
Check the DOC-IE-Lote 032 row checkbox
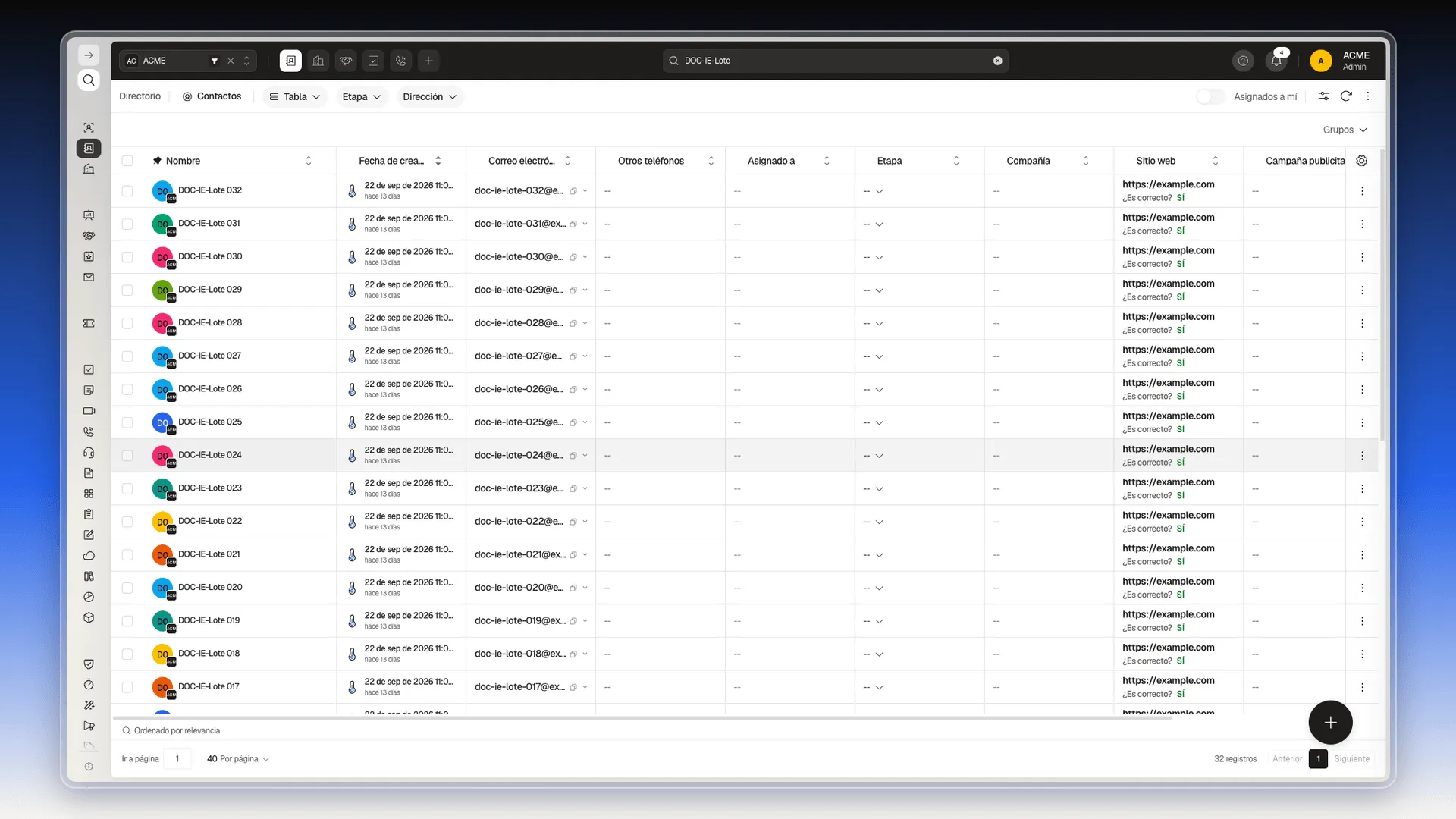[127, 191]
